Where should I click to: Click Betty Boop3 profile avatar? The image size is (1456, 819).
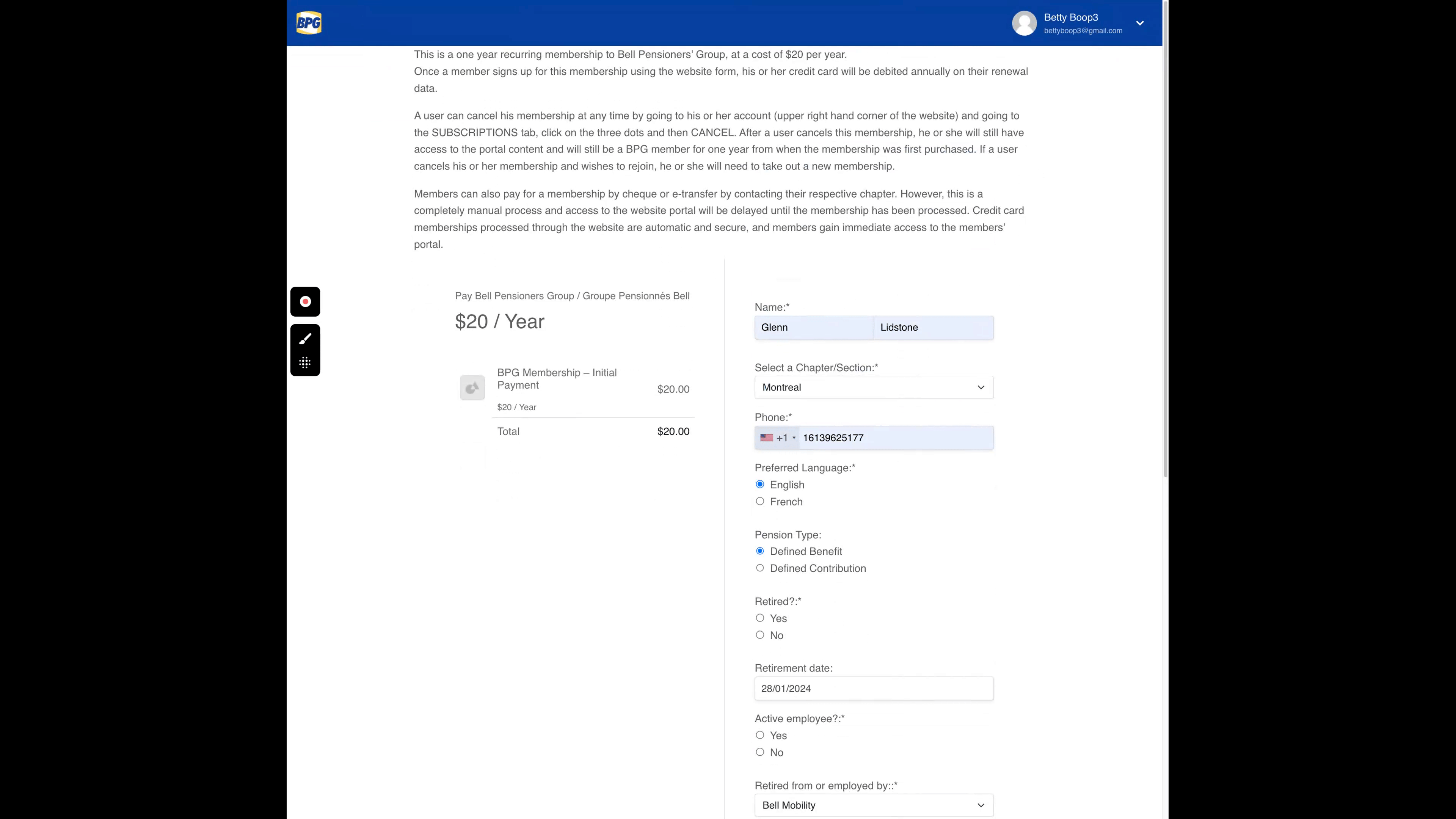[1024, 23]
